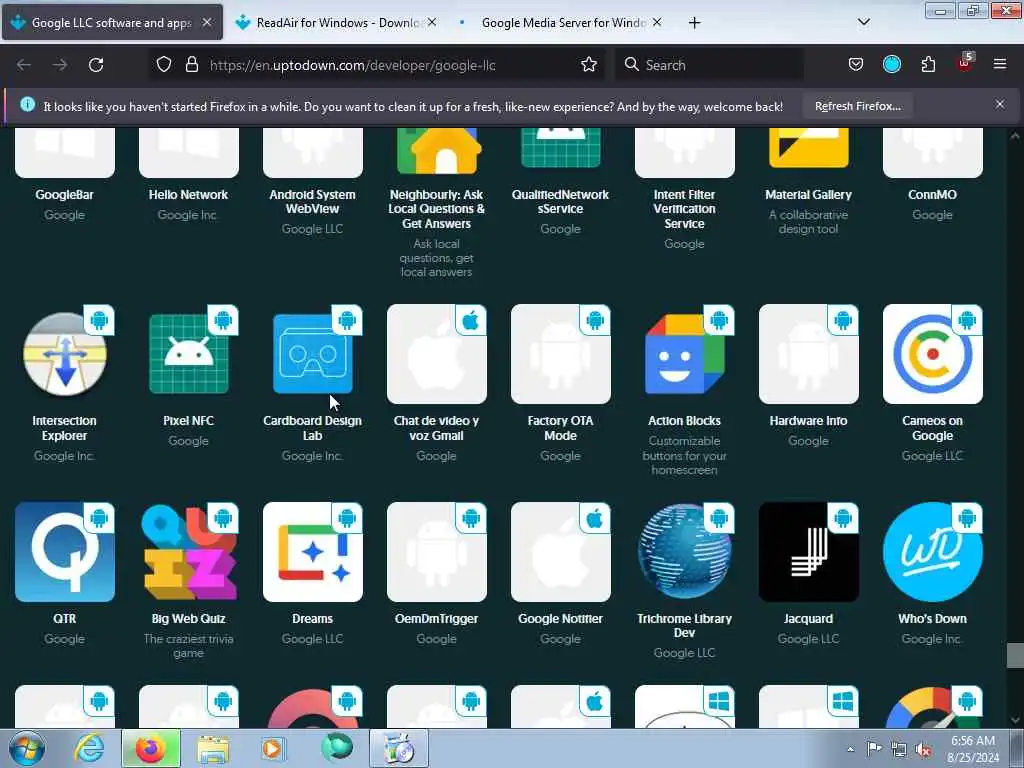Open the muted volume tray icon

(923, 750)
